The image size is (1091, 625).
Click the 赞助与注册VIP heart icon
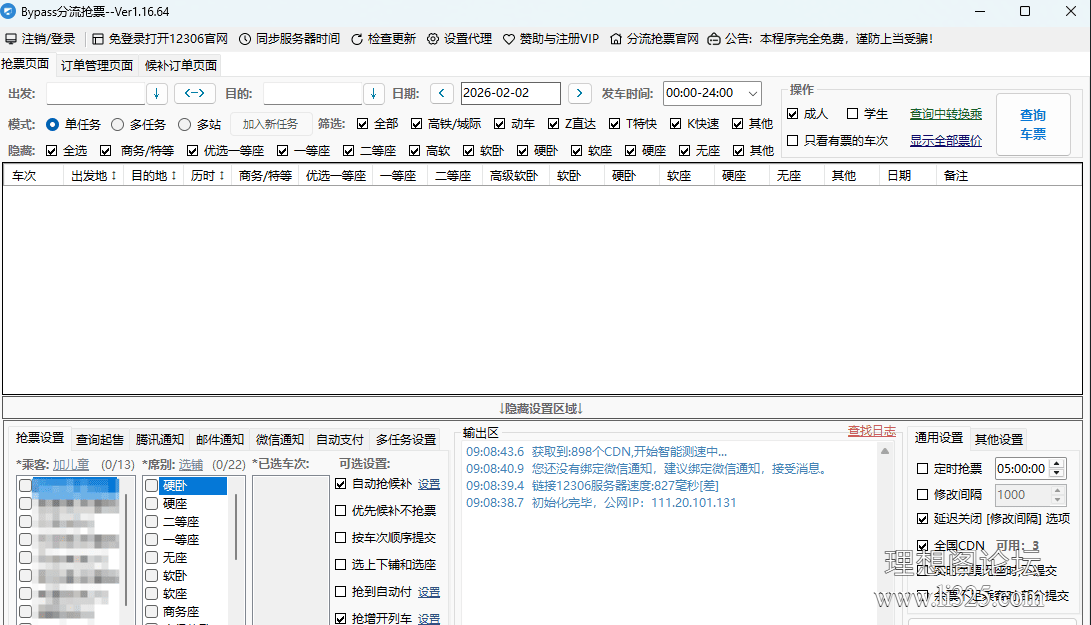(508, 39)
